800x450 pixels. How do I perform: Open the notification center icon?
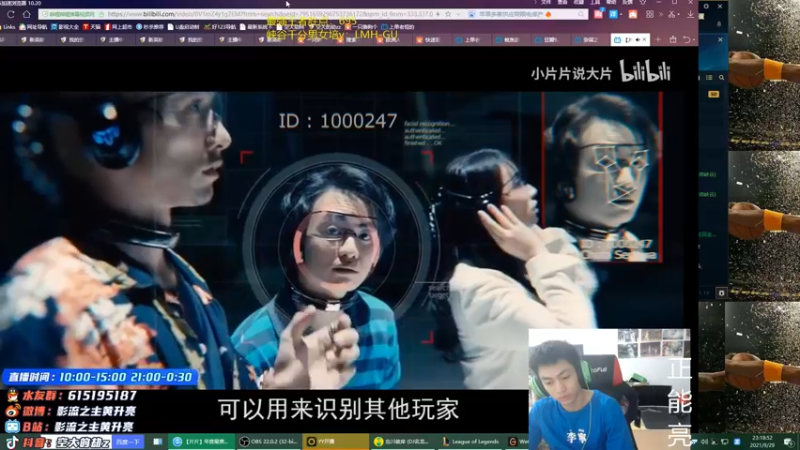click(x=789, y=442)
